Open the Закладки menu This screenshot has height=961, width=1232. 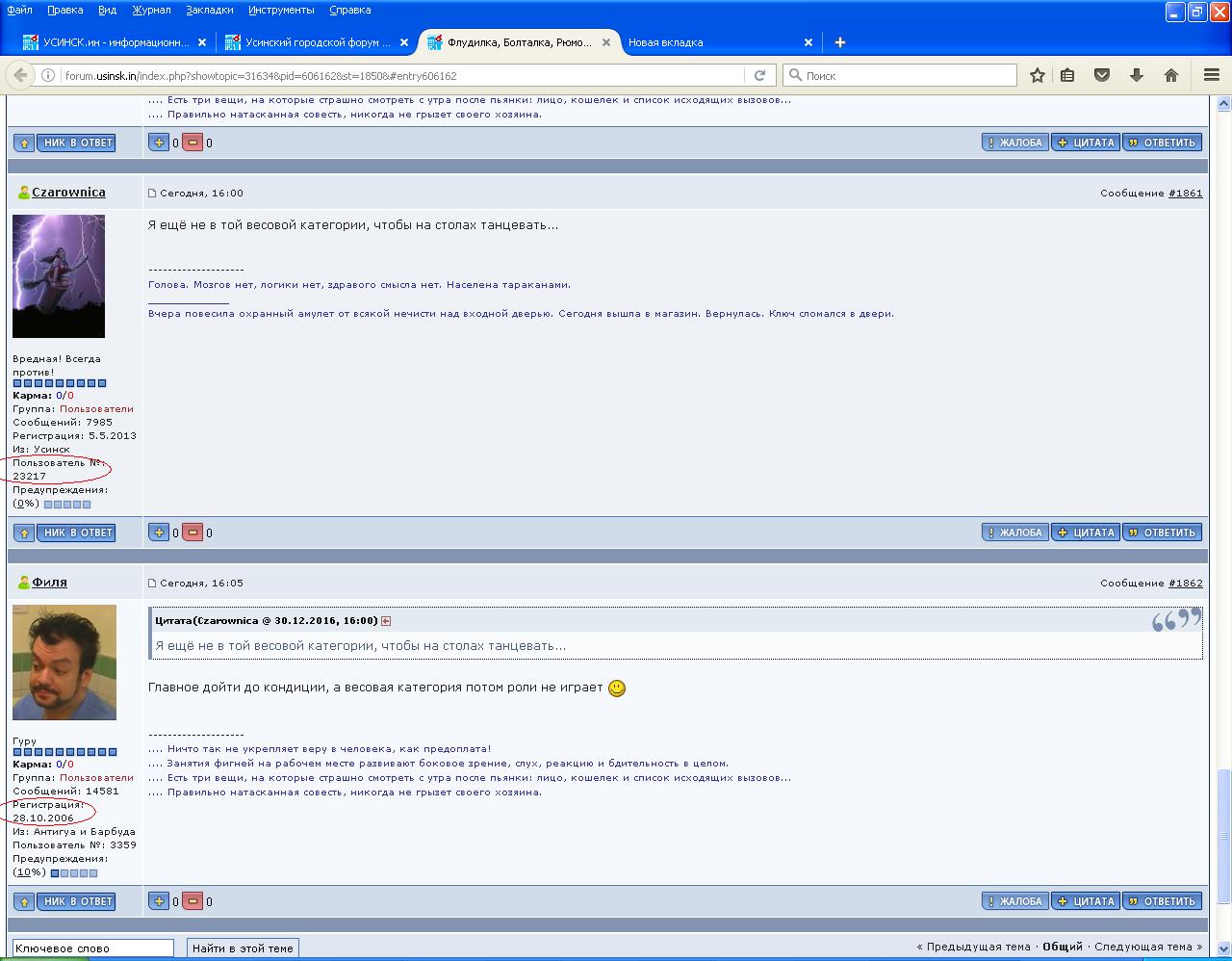pyautogui.click(x=209, y=10)
